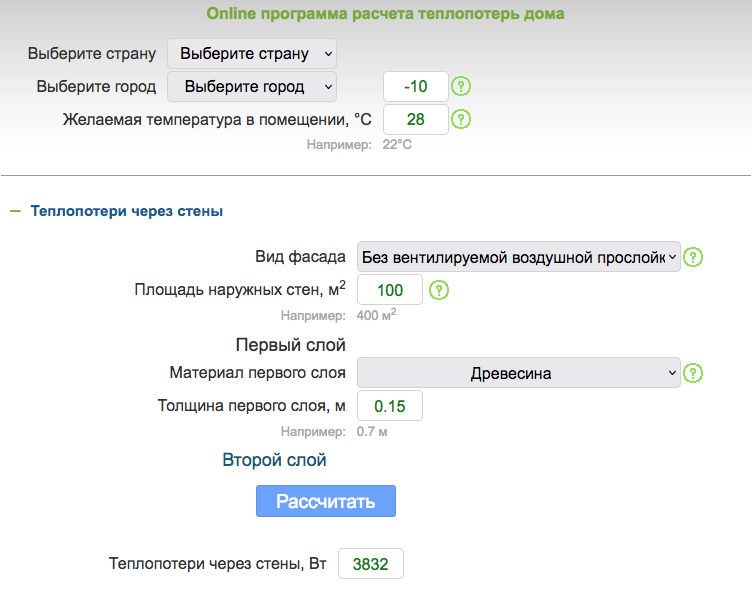
Task: Show help for first layer material
Action: tap(693, 373)
